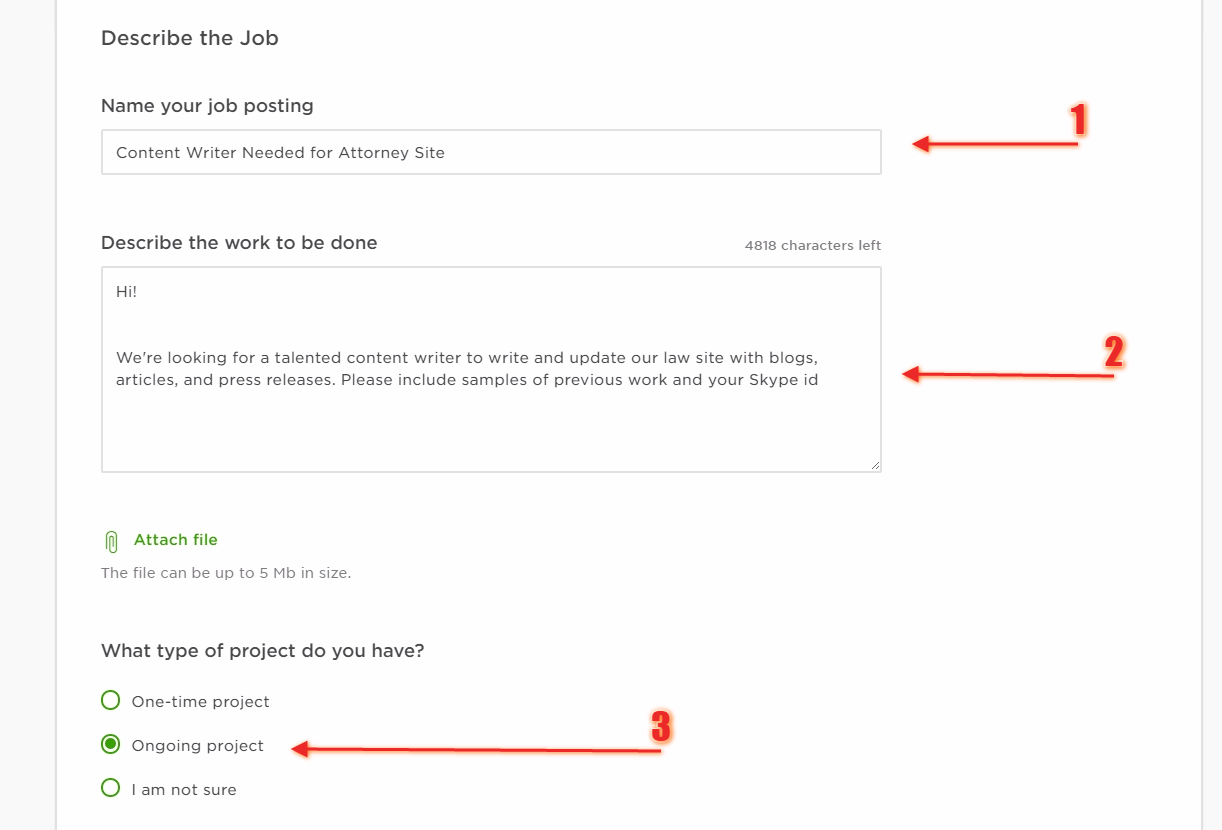The width and height of the screenshot is (1222, 830).
Task: Click inside the work description text area
Action: coord(491,369)
